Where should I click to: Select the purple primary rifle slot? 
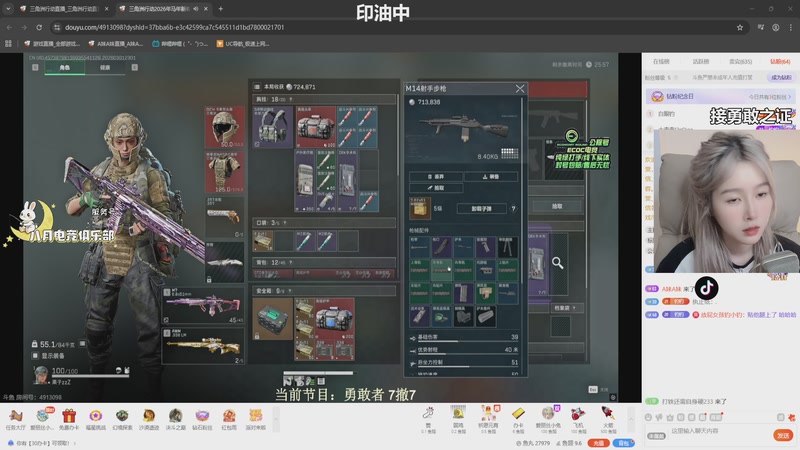point(204,306)
